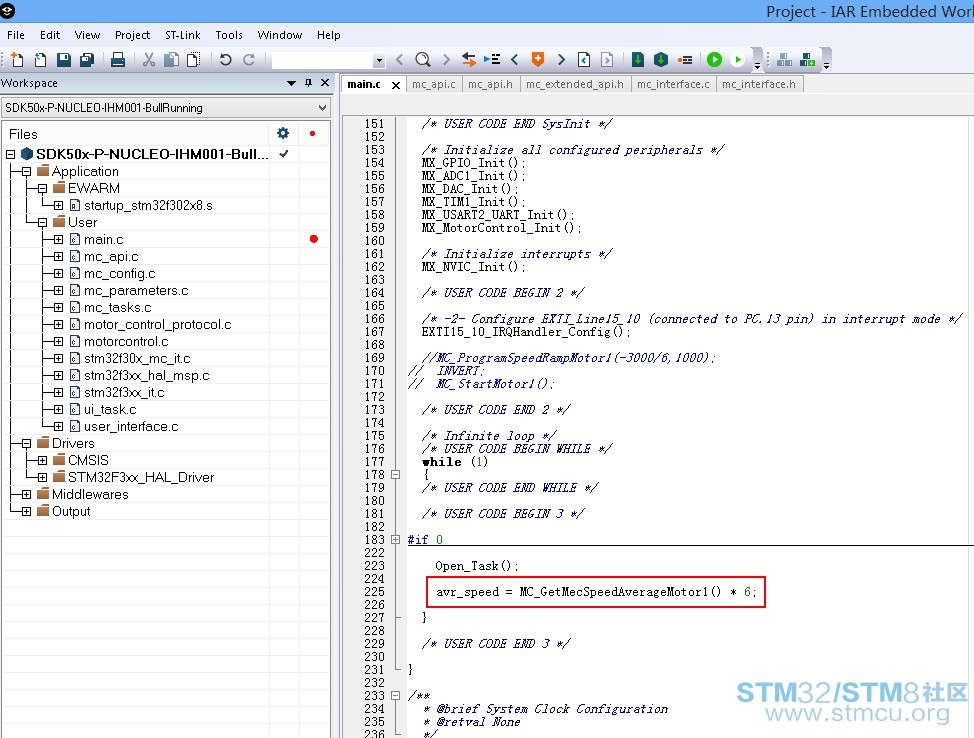Expand the Output folder
The image size is (974, 738).
26,511
